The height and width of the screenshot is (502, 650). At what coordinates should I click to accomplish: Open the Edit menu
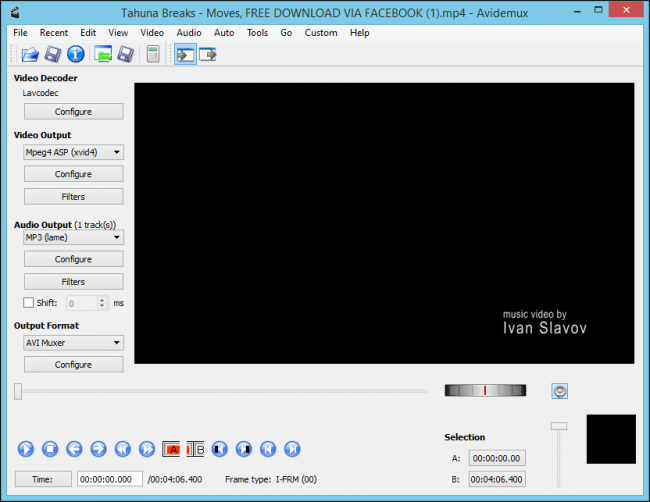(x=88, y=33)
